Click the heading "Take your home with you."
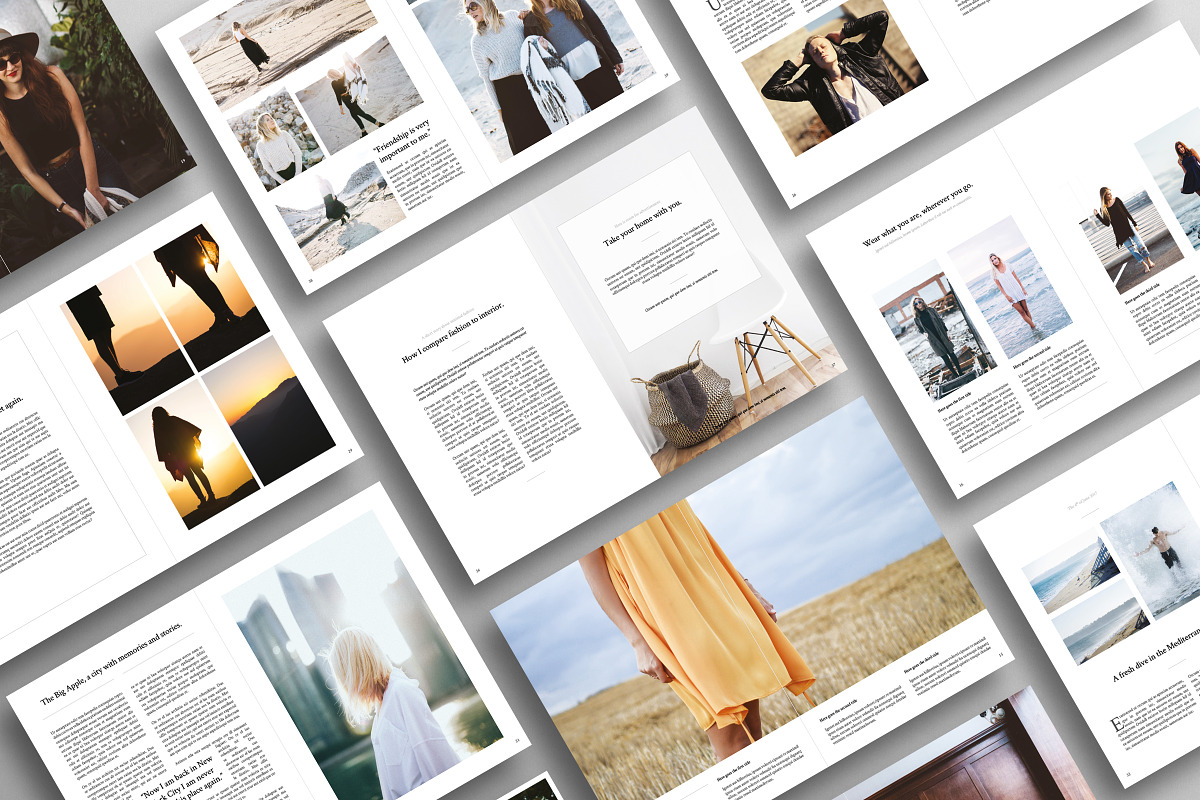This screenshot has height=800, width=1200. coord(643,223)
